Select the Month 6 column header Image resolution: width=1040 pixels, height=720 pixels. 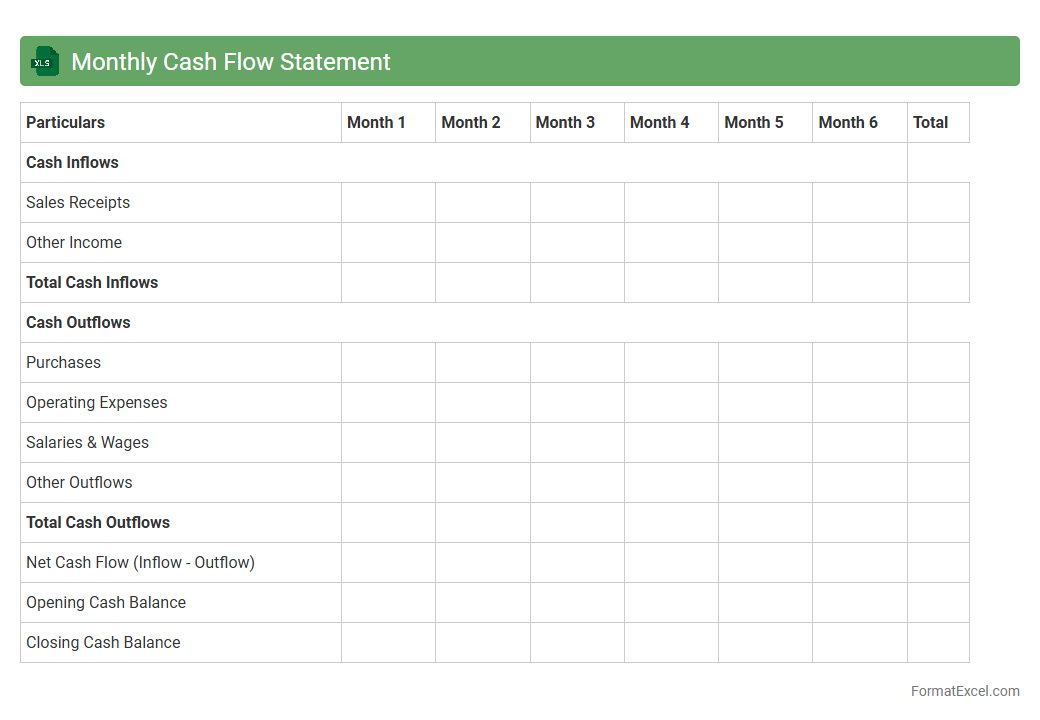[848, 122]
